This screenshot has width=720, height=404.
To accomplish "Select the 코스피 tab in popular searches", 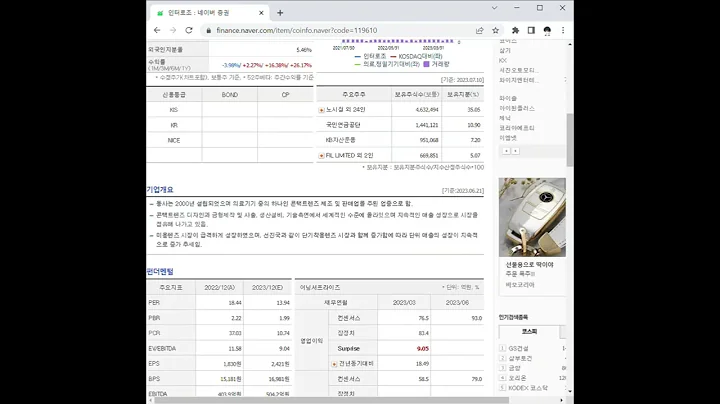I will point(529,331).
